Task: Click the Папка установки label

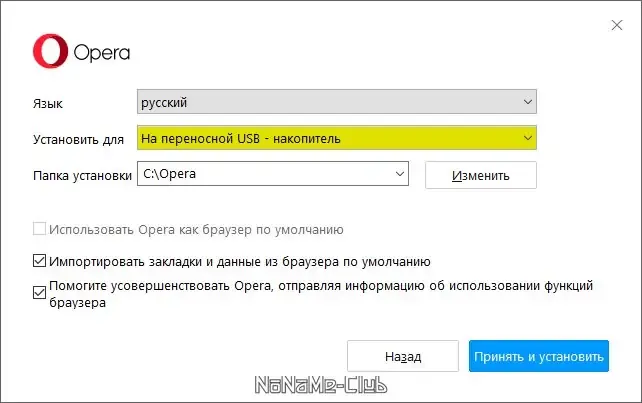Action: tap(82, 176)
